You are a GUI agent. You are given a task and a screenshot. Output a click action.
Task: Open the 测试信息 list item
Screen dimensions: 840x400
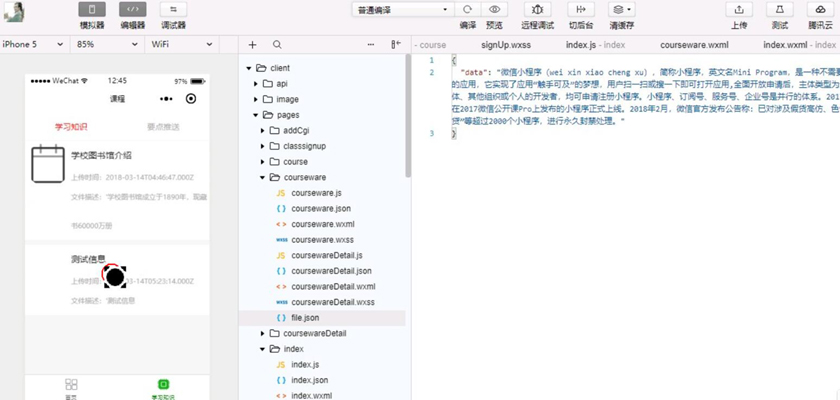click(117, 280)
